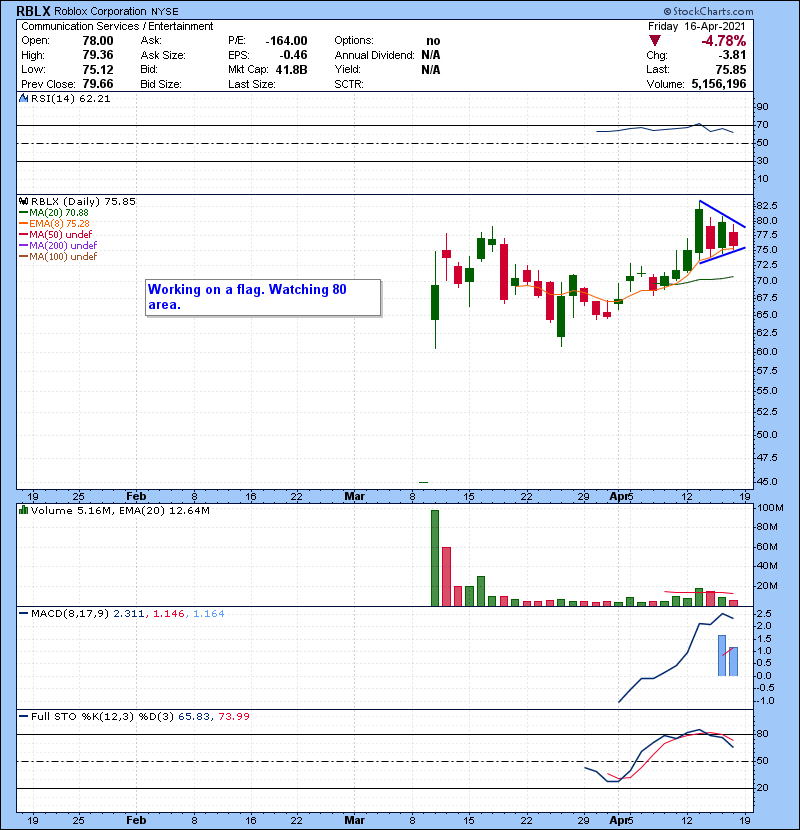This screenshot has height=830, width=800.
Task: Click the upper blue flag trendline on price chart
Action: coord(723,214)
